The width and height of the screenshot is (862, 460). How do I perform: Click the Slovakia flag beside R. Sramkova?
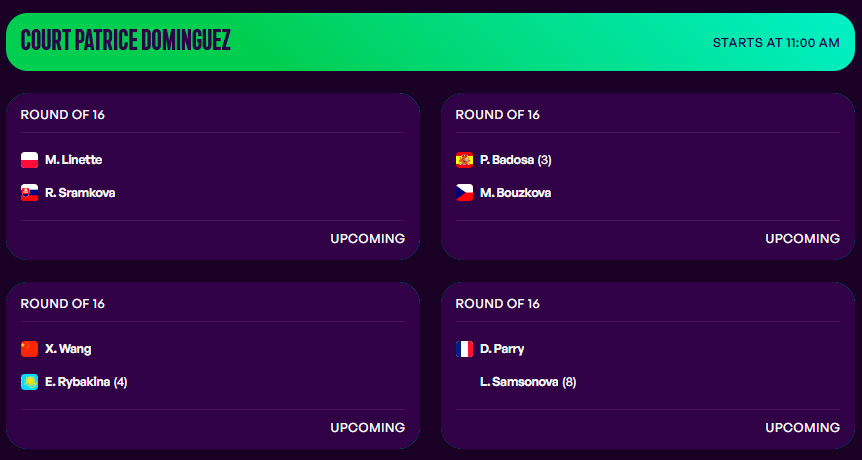pos(29,193)
